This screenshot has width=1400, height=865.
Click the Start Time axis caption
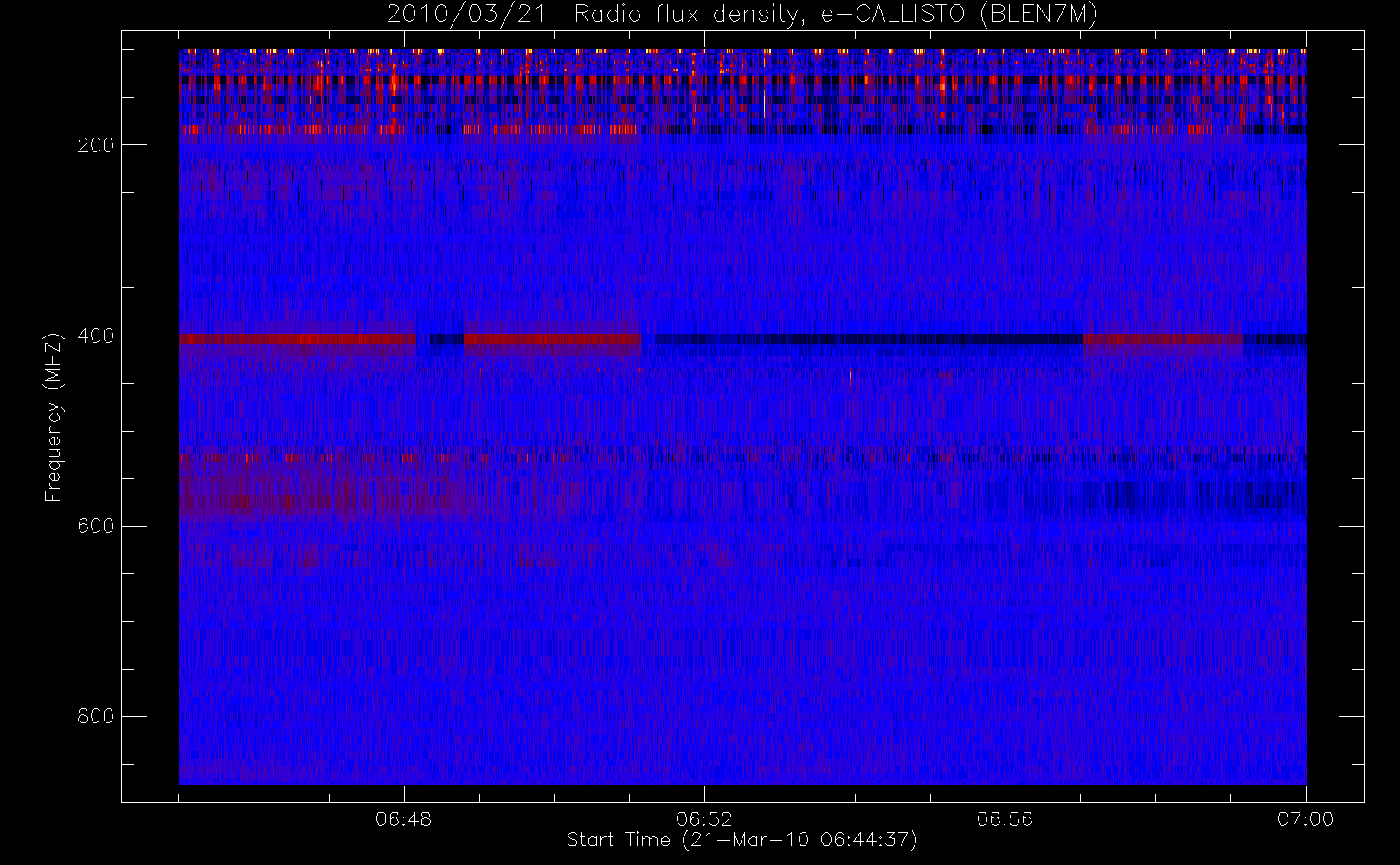[742, 840]
